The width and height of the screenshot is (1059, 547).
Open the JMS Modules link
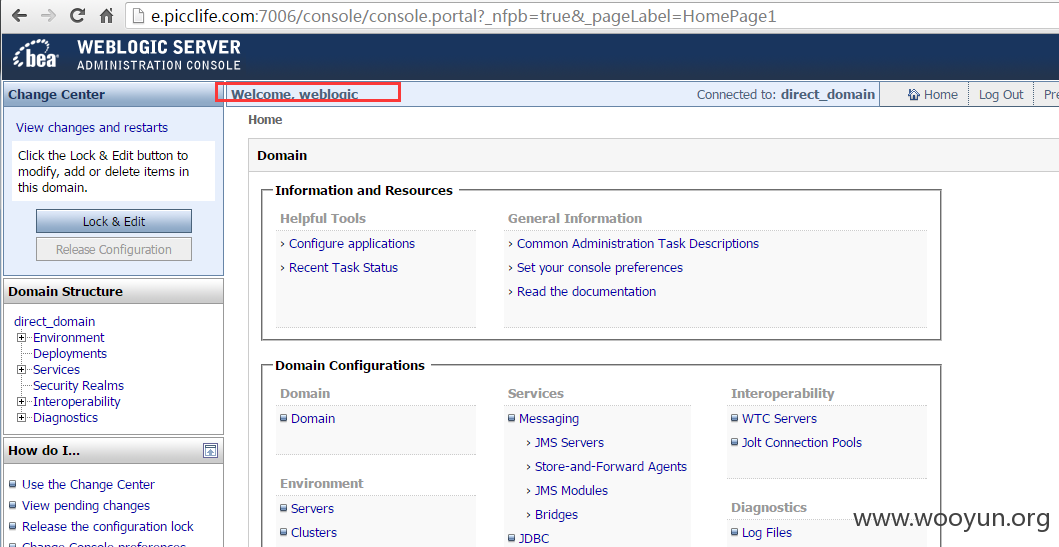[571, 490]
